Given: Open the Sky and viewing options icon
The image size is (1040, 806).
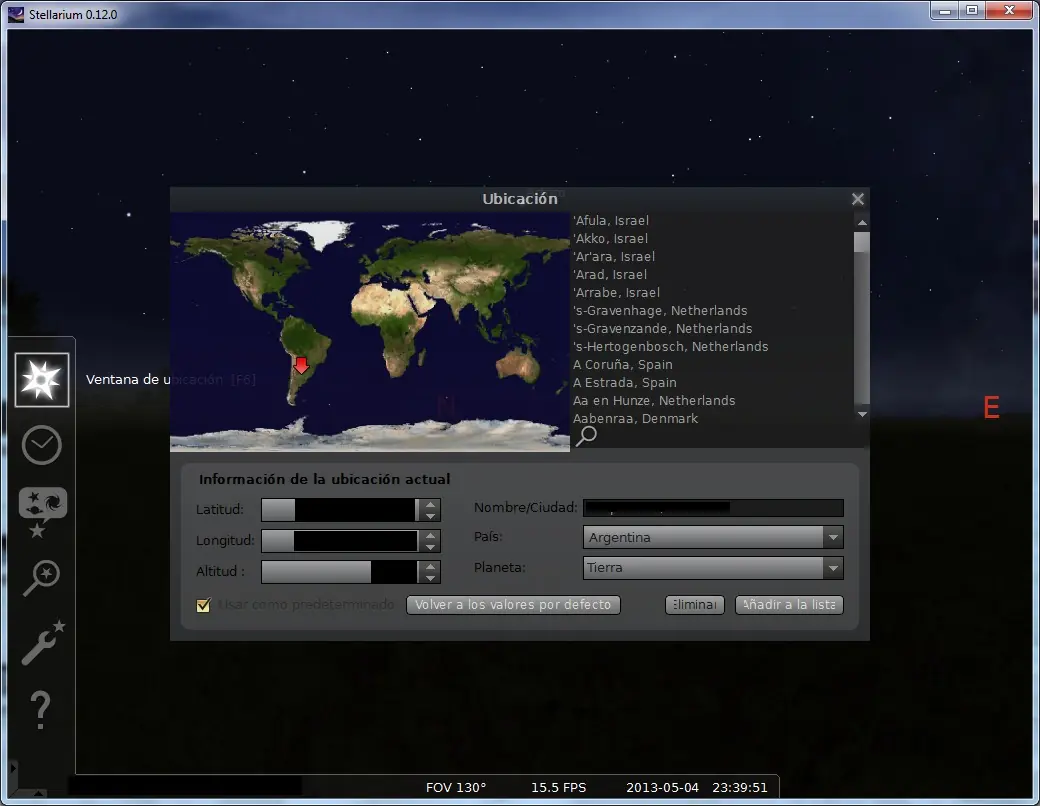Looking at the screenshot, I should point(42,512).
